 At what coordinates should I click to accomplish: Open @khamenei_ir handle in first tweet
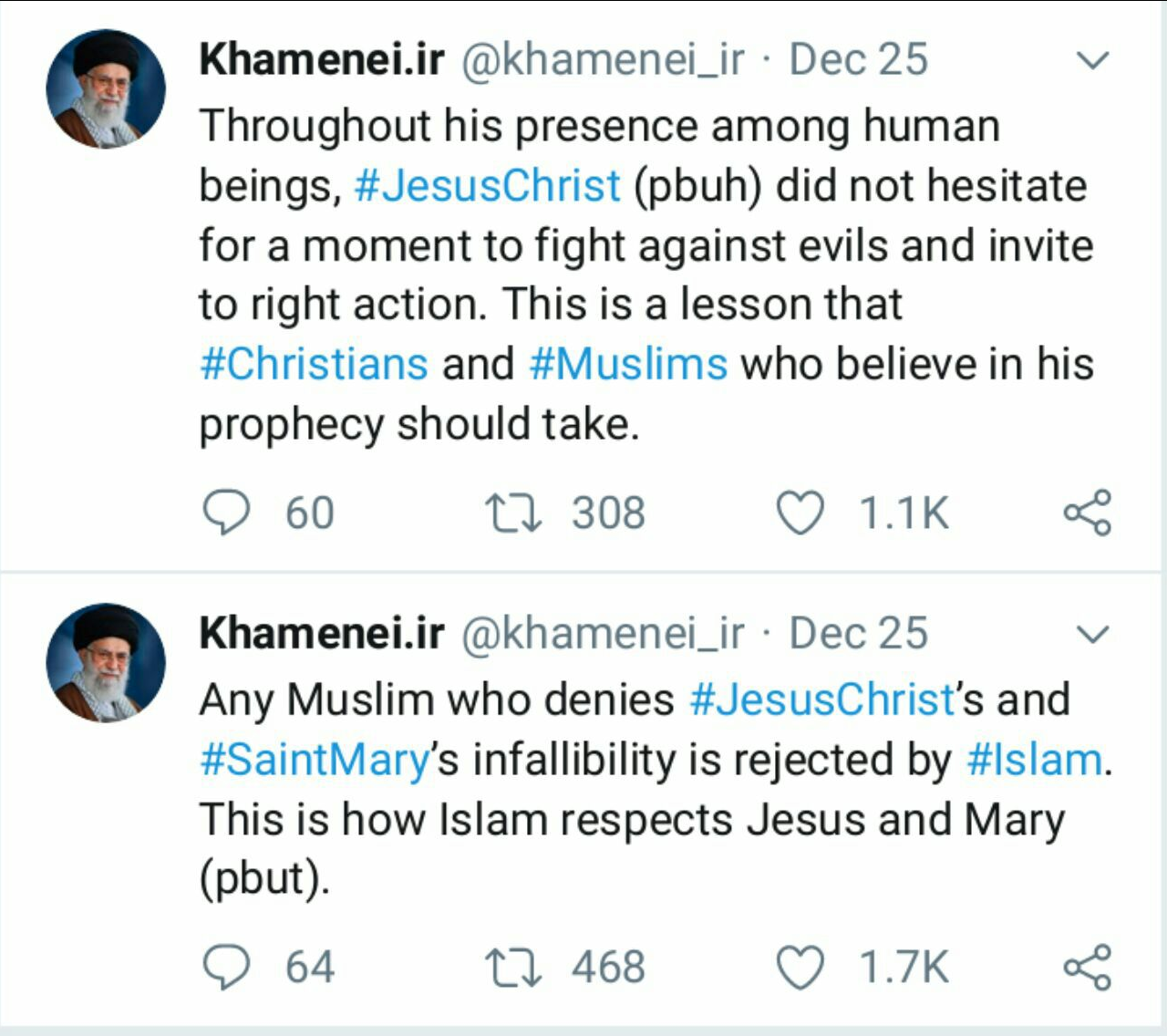click(603, 60)
